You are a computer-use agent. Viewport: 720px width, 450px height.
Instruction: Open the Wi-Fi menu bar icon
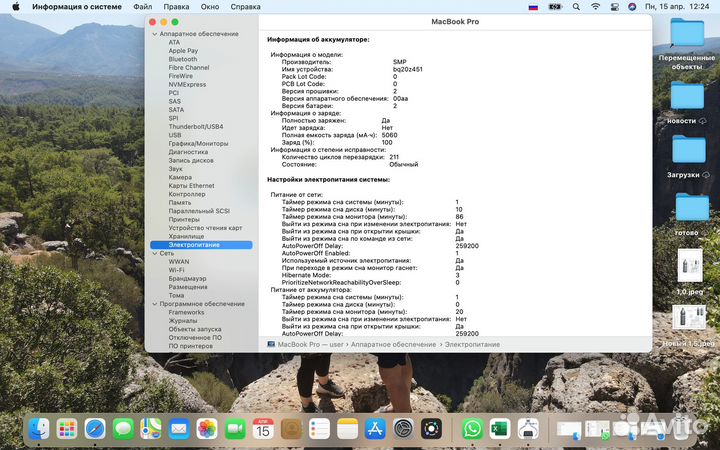tap(596, 7)
